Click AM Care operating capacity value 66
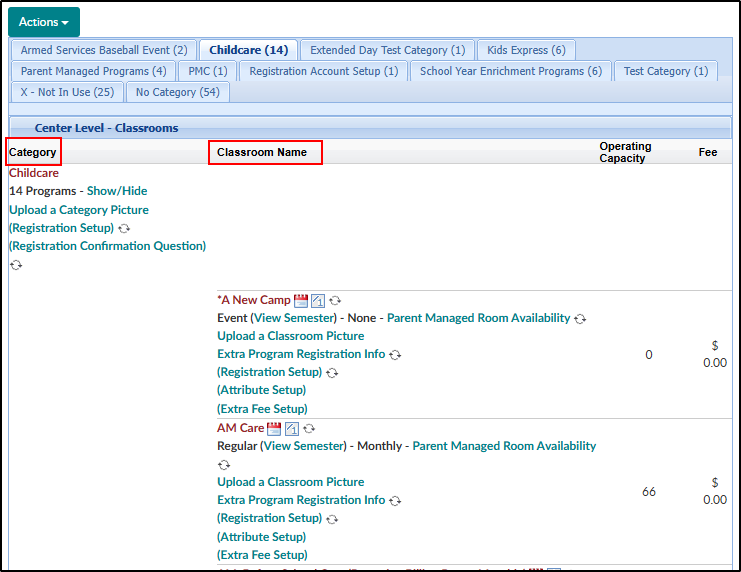This screenshot has height=572, width=741. click(649, 492)
